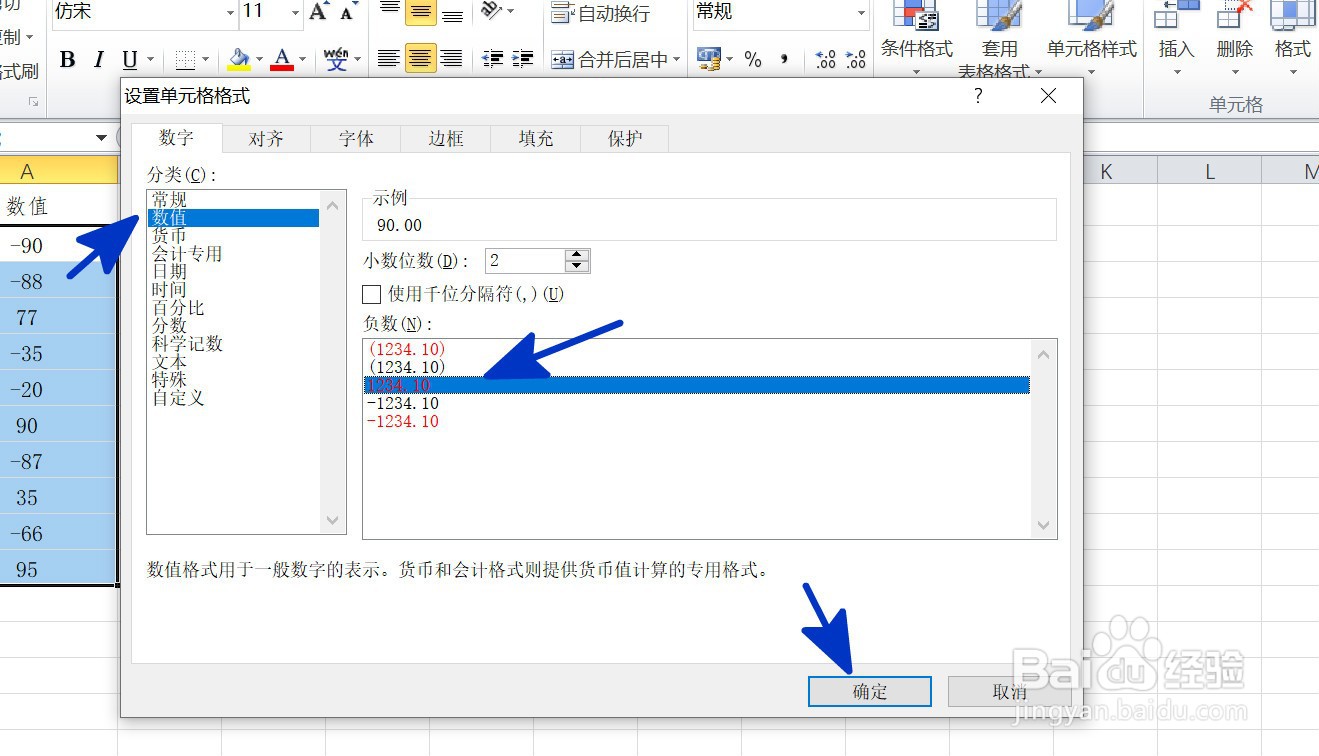Toggle bold formatting in the ribbon
Image resolution: width=1319 pixels, height=756 pixels.
[x=67, y=60]
